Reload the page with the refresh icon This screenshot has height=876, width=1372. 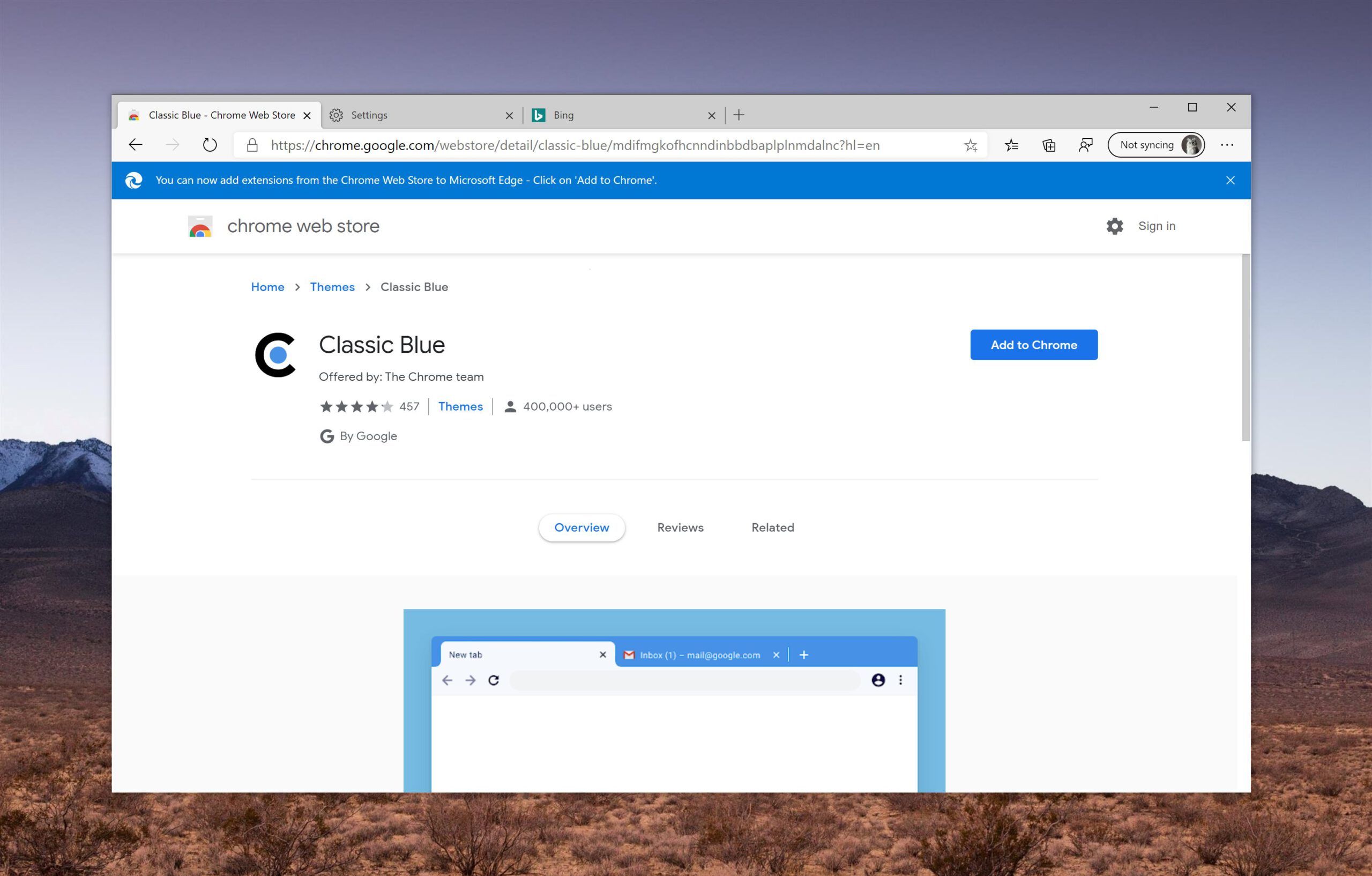(x=210, y=145)
